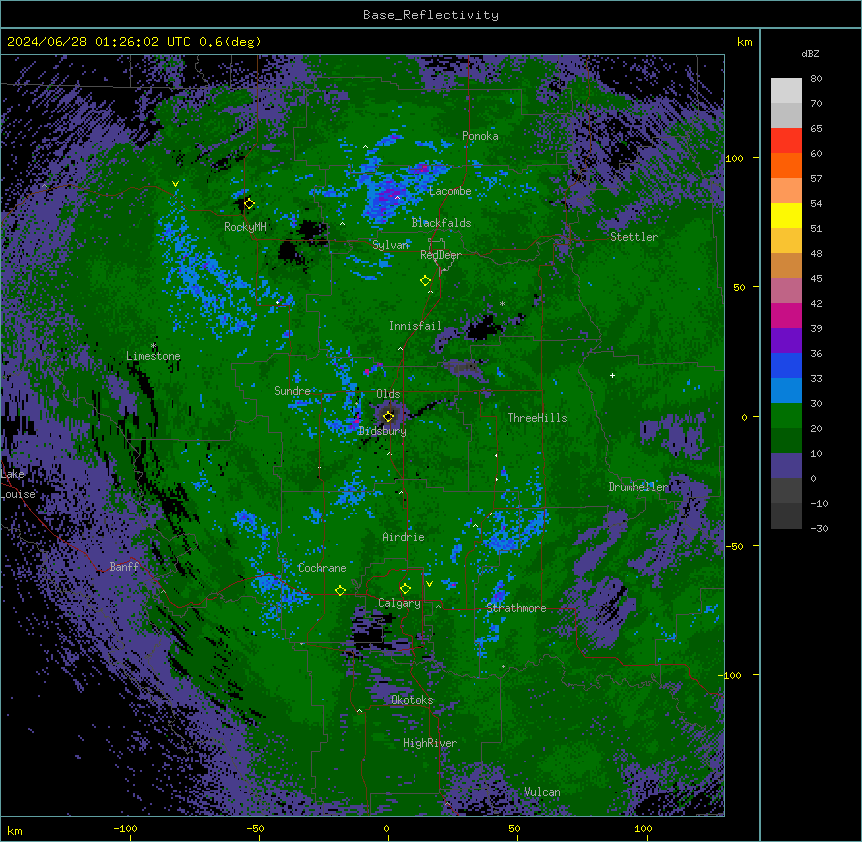Click the Lake Louise label
This screenshot has height=842, width=862.
point(18,484)
